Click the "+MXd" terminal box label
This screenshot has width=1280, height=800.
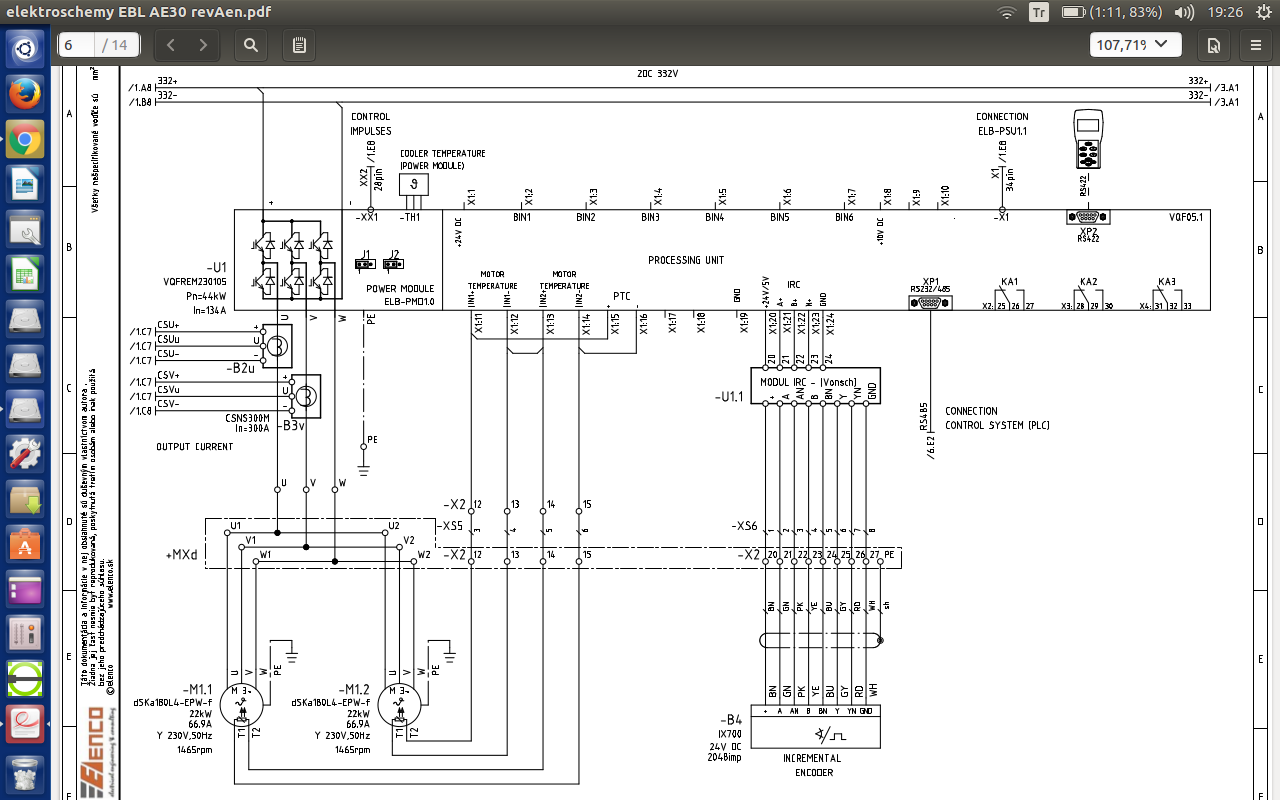coord(181,553)
